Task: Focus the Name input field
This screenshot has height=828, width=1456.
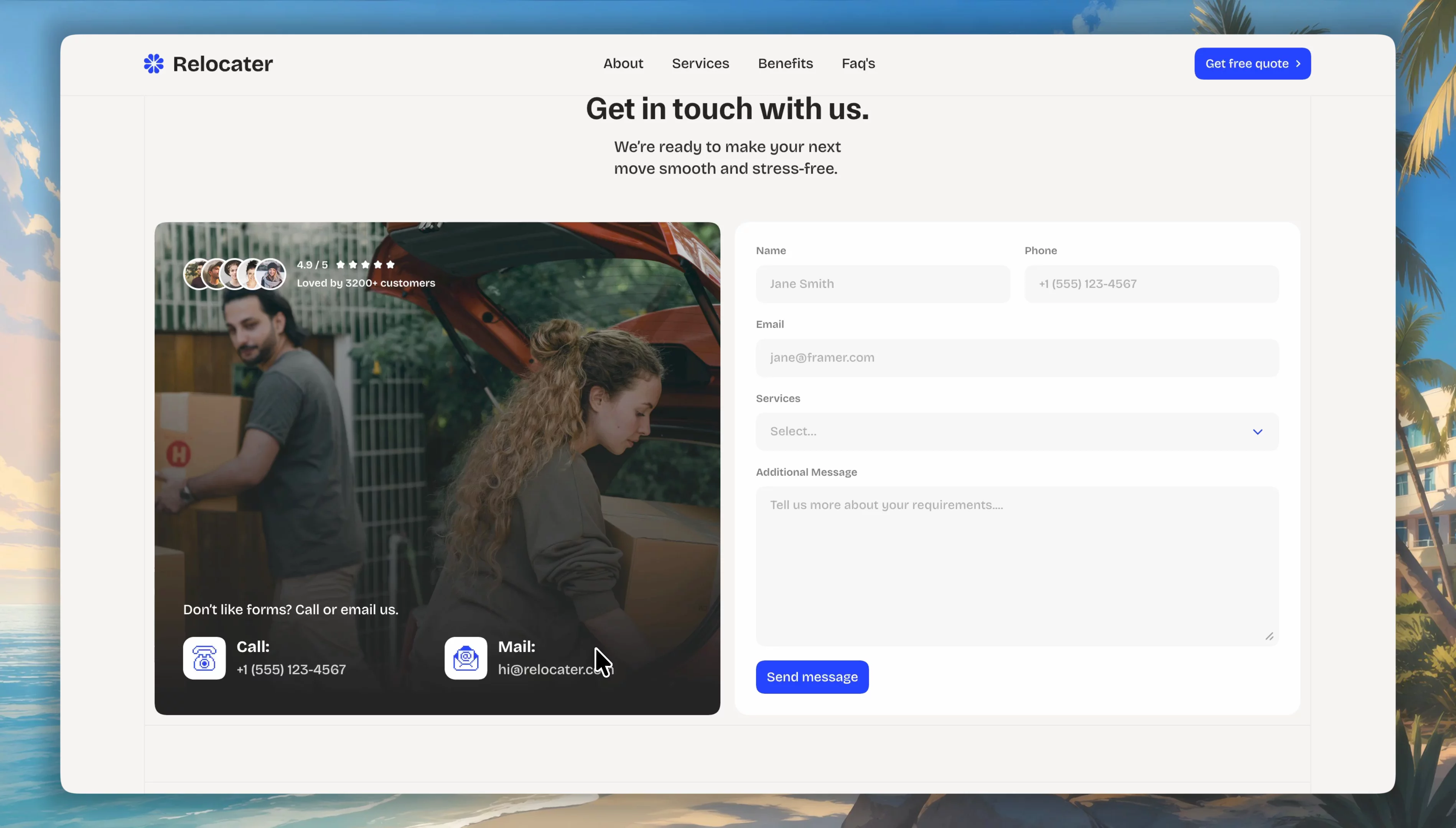Action: pos(883,284)
